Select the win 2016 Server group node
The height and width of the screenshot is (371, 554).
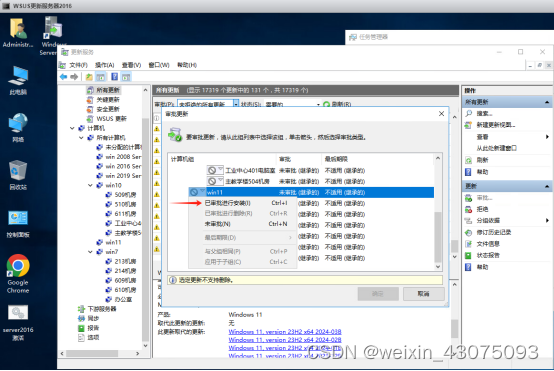123,166
